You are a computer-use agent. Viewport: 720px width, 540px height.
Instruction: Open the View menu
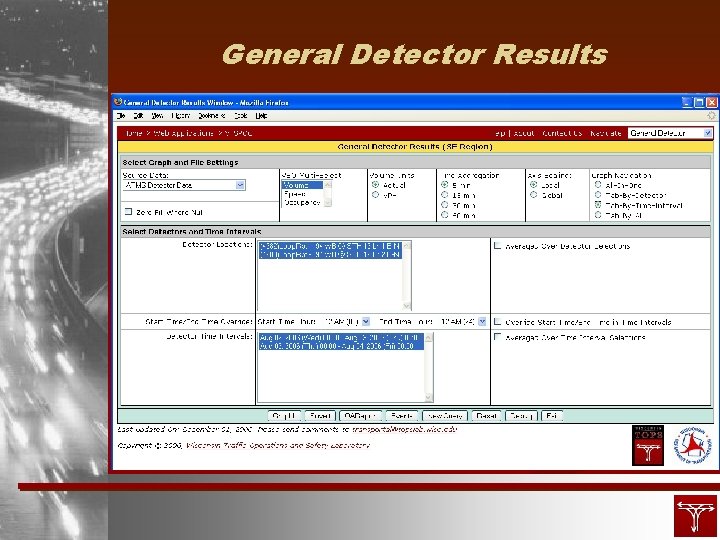pos(157,116)
